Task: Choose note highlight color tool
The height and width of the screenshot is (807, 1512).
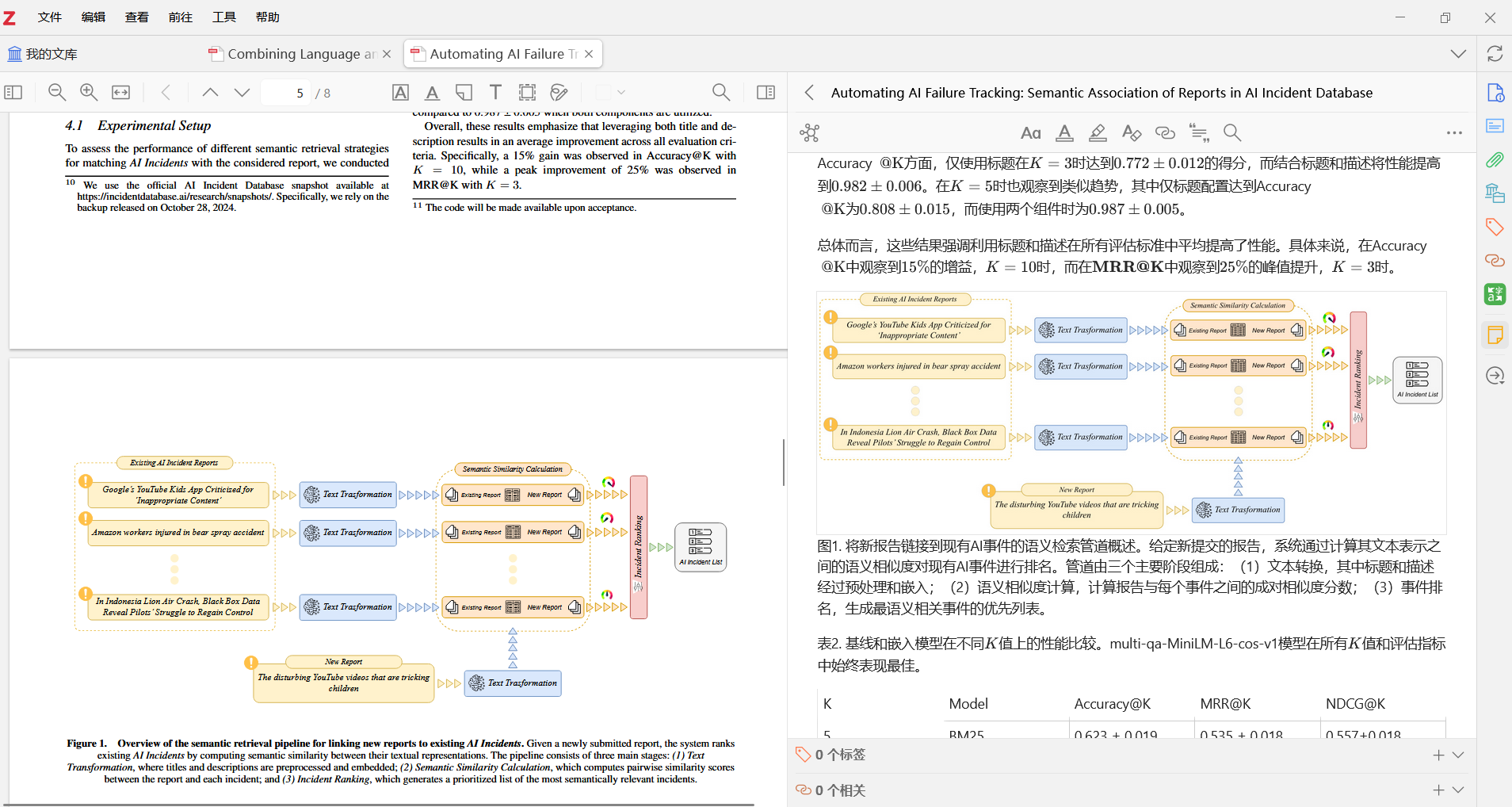Action: pos(1098,132)
